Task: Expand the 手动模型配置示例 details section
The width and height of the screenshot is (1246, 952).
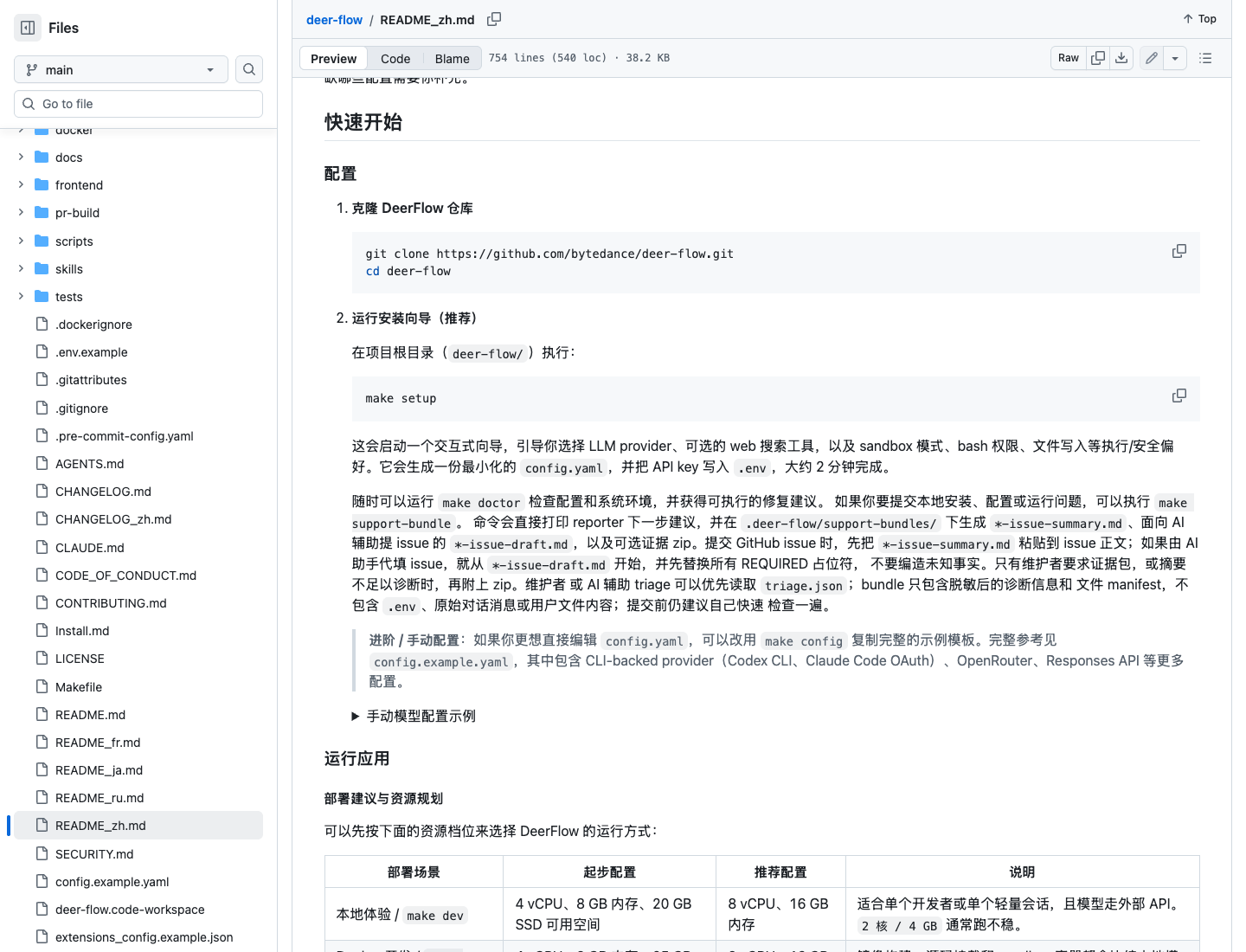Action: click(414, 716)
